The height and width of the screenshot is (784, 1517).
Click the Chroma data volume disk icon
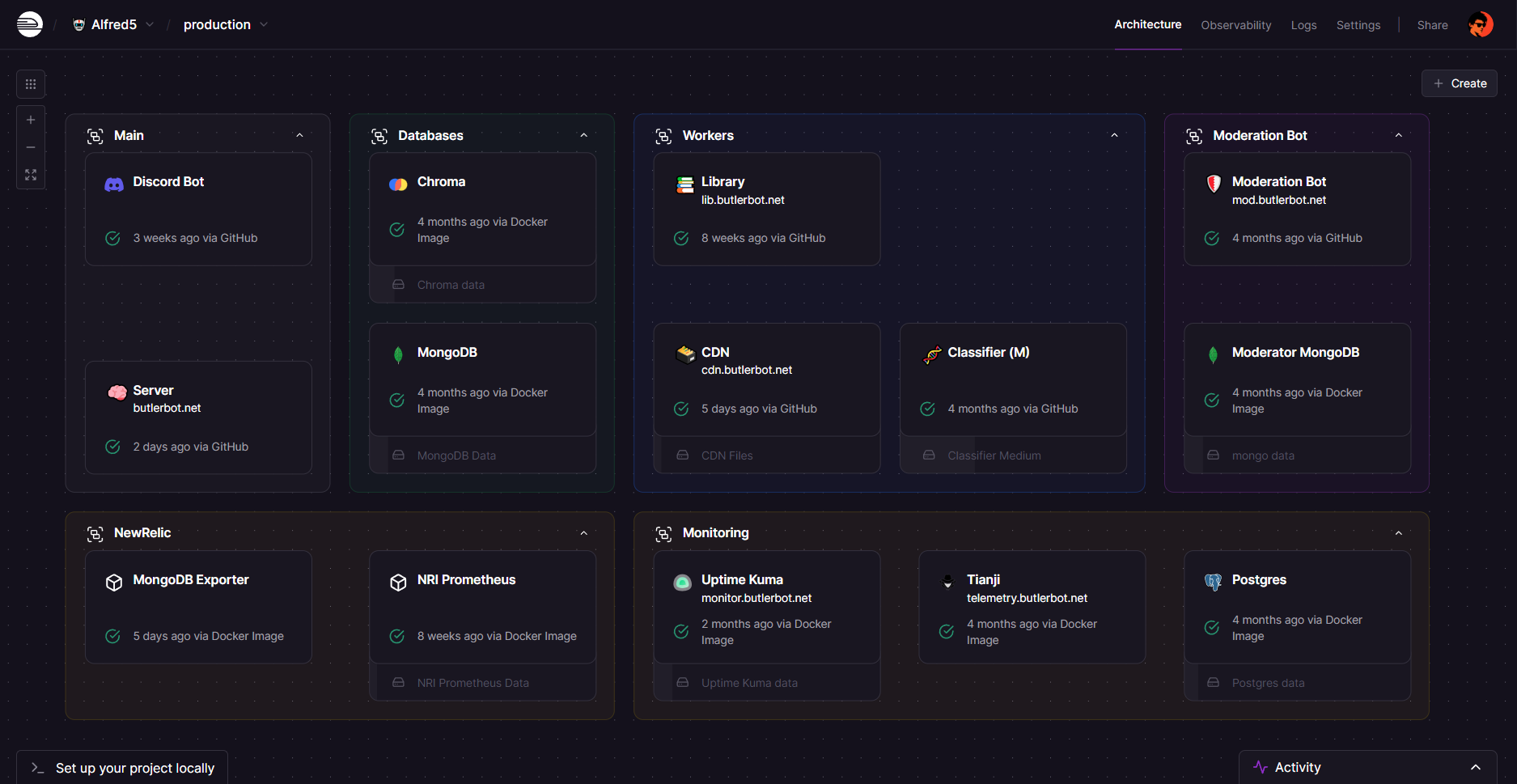(398, 285)
